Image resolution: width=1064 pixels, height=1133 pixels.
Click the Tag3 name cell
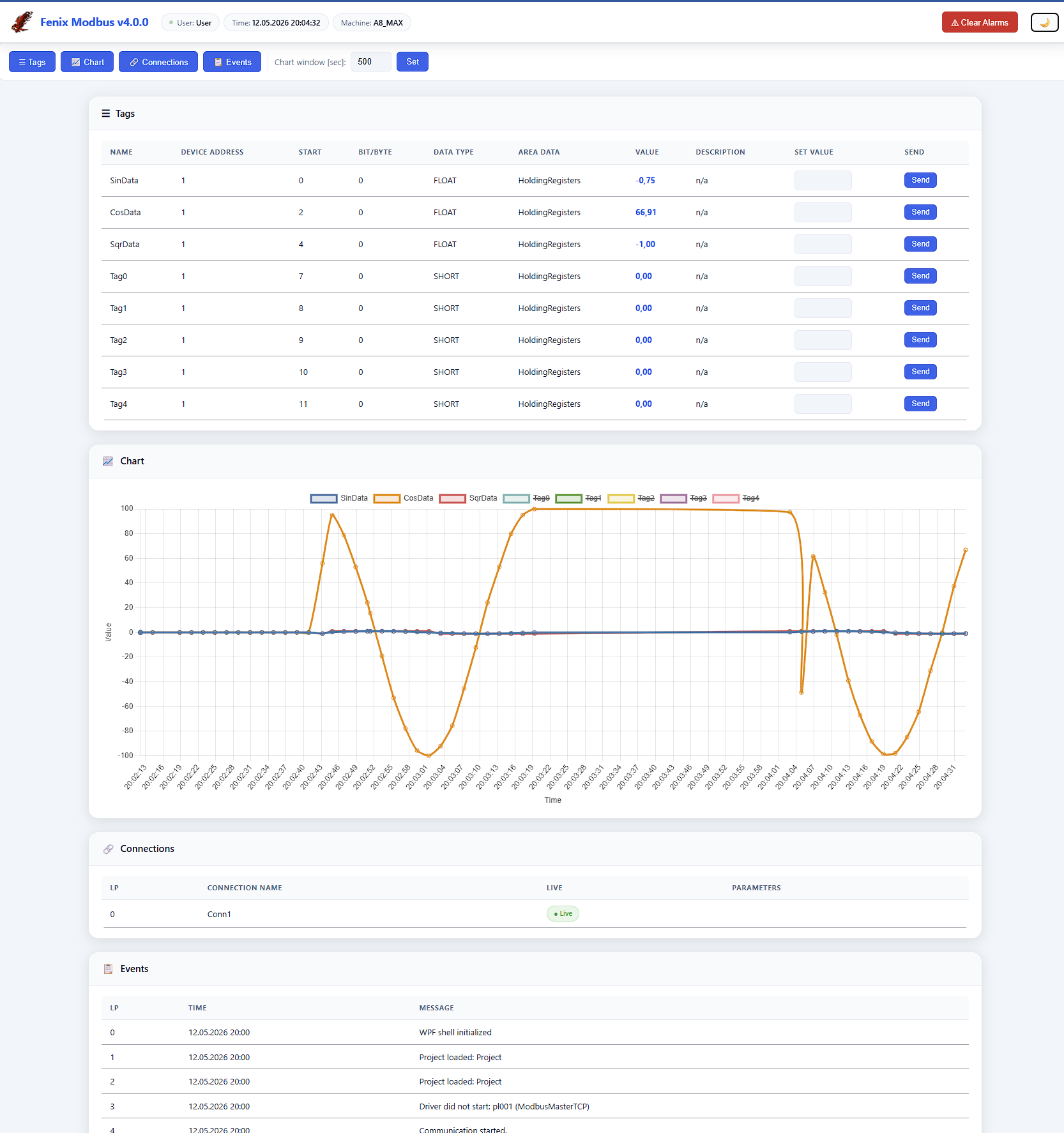point(118,372)
